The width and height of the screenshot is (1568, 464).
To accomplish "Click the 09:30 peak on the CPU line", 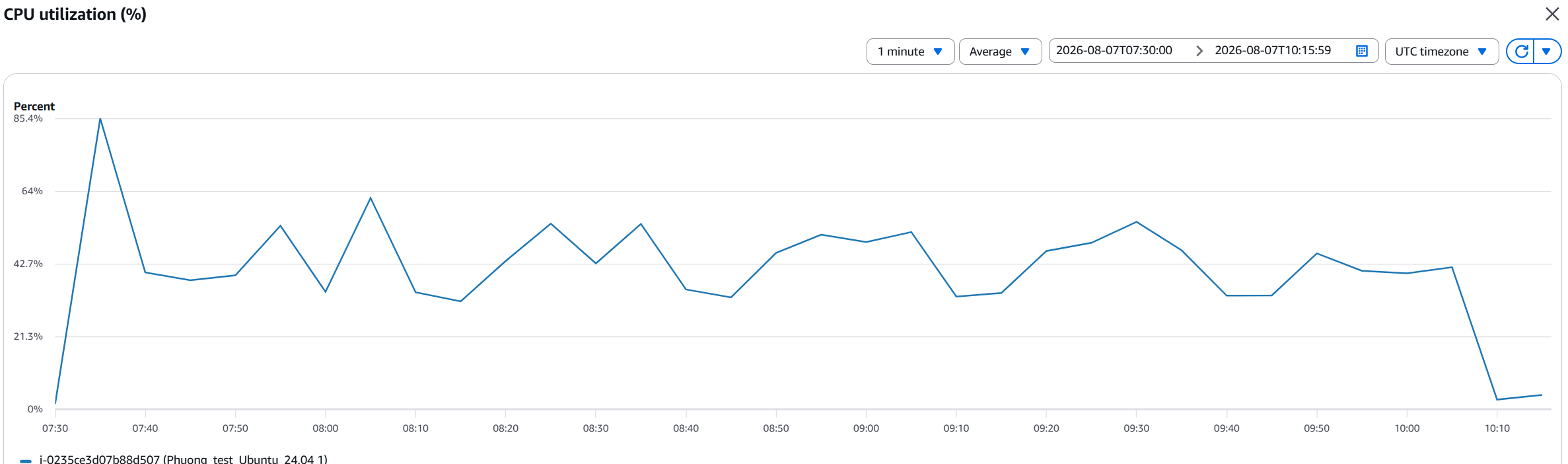I will point(1136,222).
